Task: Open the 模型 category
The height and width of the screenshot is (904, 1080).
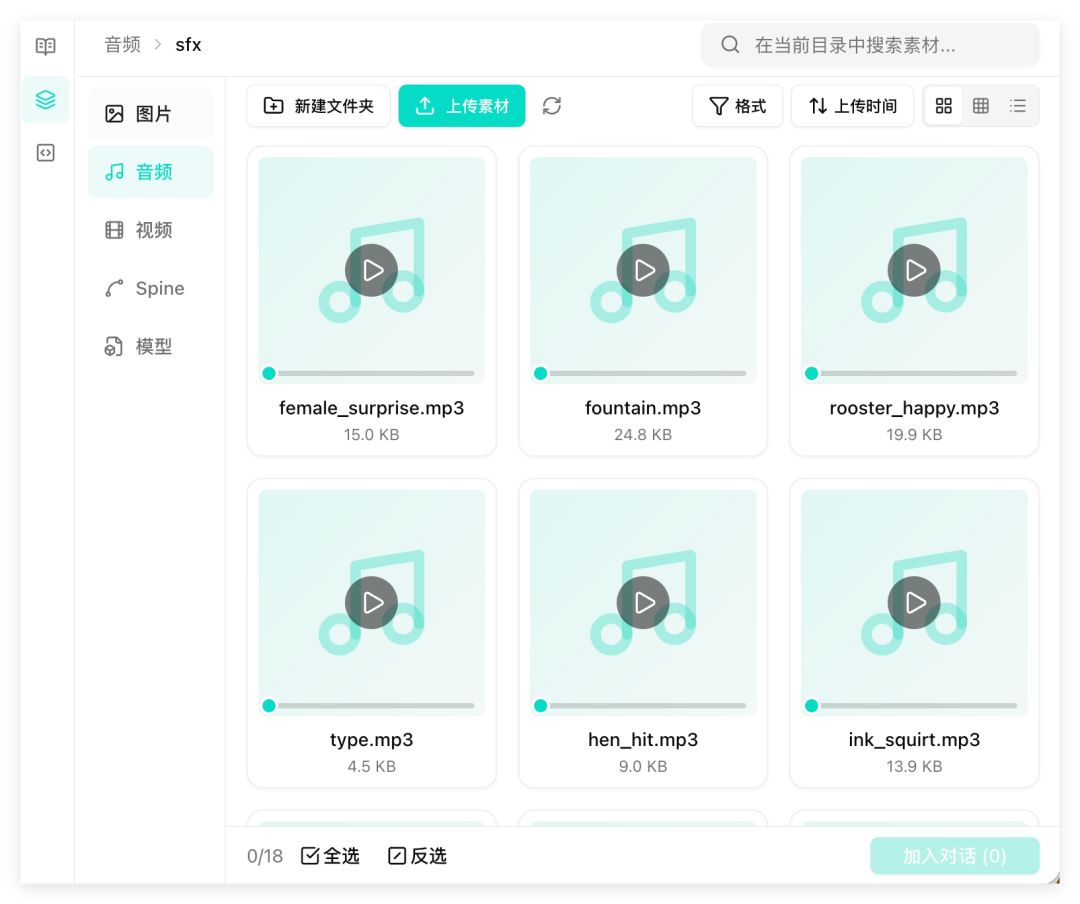Action: (151, 346)
